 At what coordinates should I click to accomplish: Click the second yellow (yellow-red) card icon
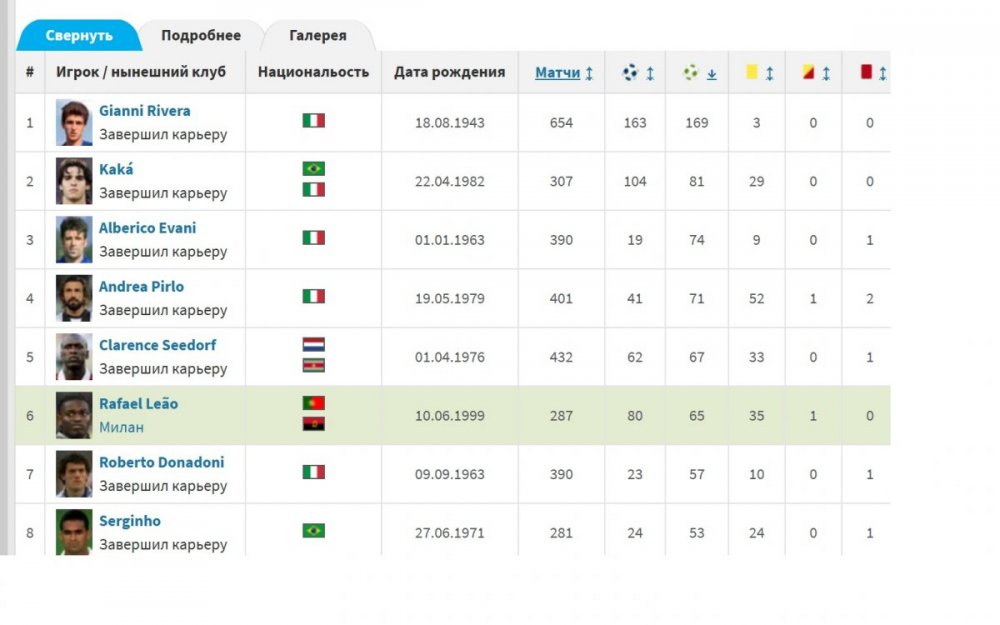coord(808,73)
